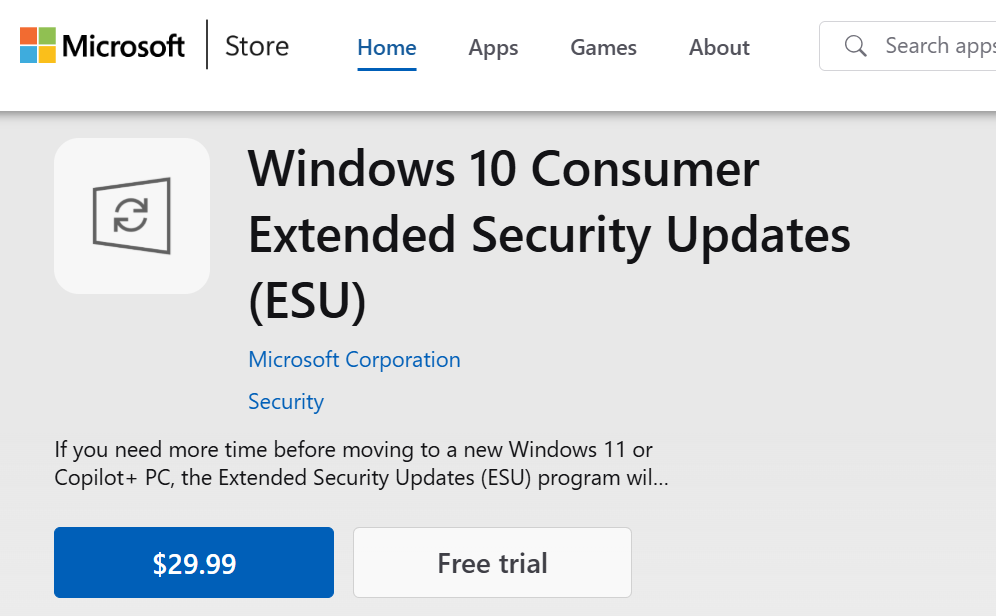
Task: Click the Microsoft wordmark text
Action: coord(124,46)
